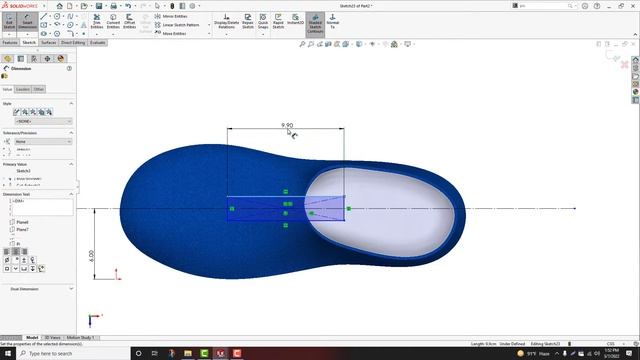Image resolution: width=640 pixels, height=360 pixels.
Task: Click the Windows Start button
Action: [8, 353]
